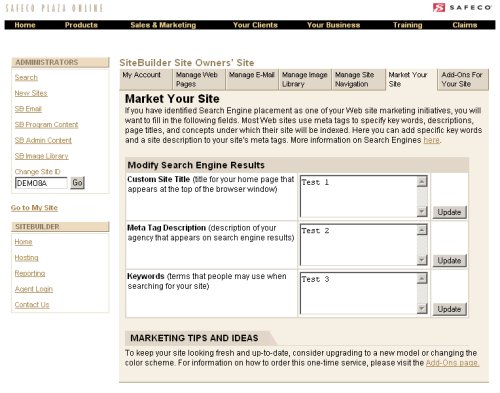Open the Agent Login link
Screen dimensions: 500x393
pyautogui.click(x=34, y=289)
